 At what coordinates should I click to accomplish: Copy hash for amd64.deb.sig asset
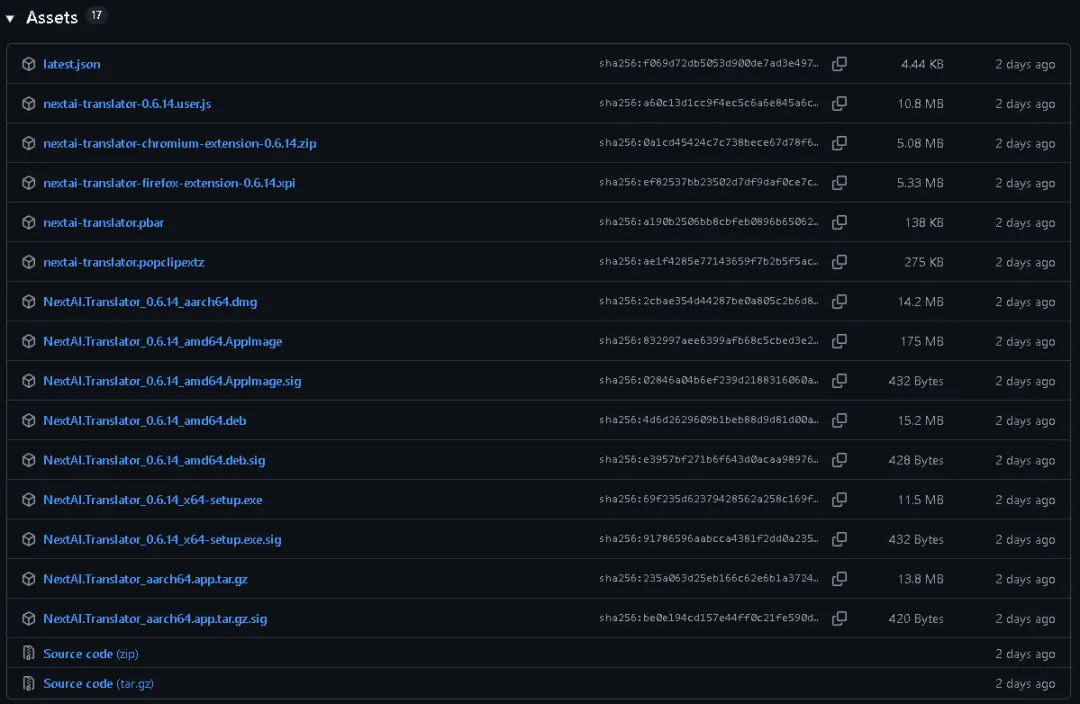(839, 460)
